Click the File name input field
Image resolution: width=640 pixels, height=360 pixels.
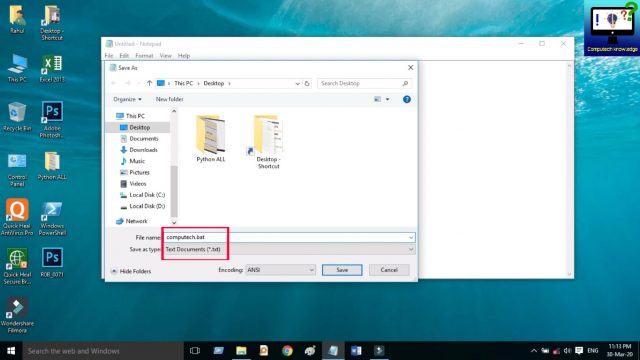289,237
